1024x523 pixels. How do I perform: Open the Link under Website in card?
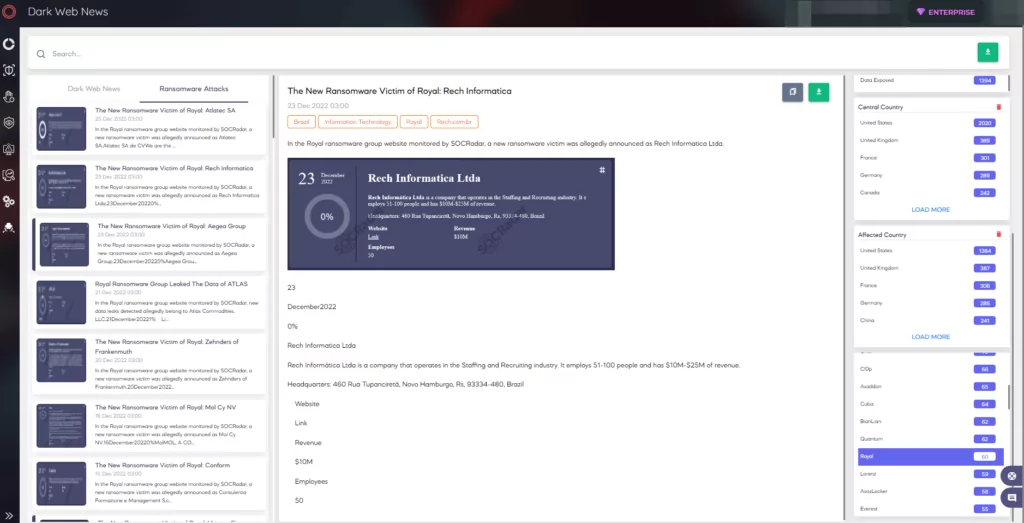[x=373, y=236]
